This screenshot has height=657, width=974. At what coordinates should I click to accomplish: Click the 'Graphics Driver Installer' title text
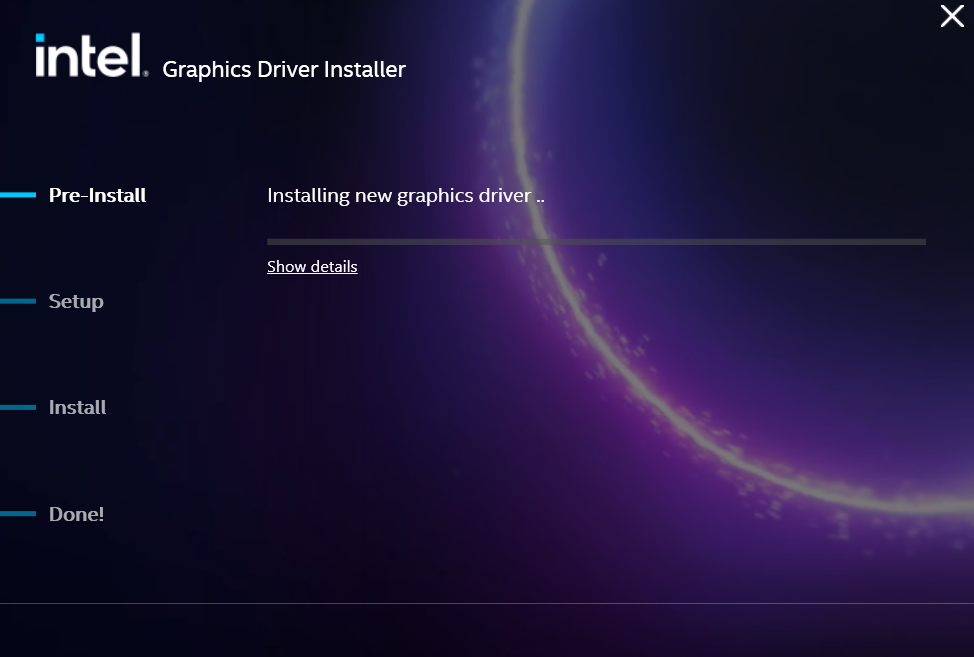[284, 70]
